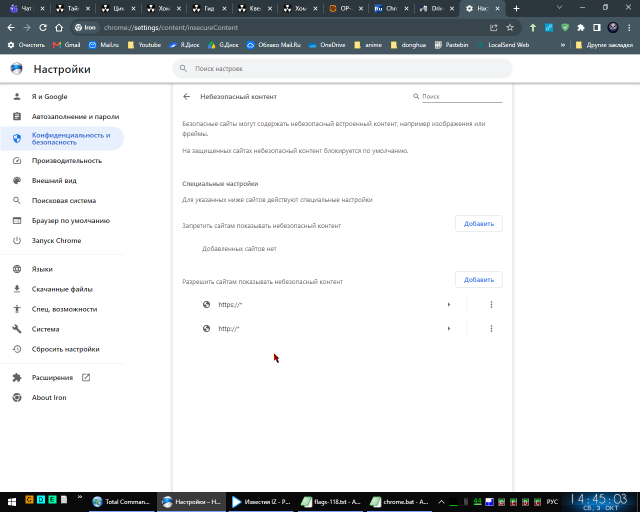Switch to Total Commander in taskbar

(121, 502)
